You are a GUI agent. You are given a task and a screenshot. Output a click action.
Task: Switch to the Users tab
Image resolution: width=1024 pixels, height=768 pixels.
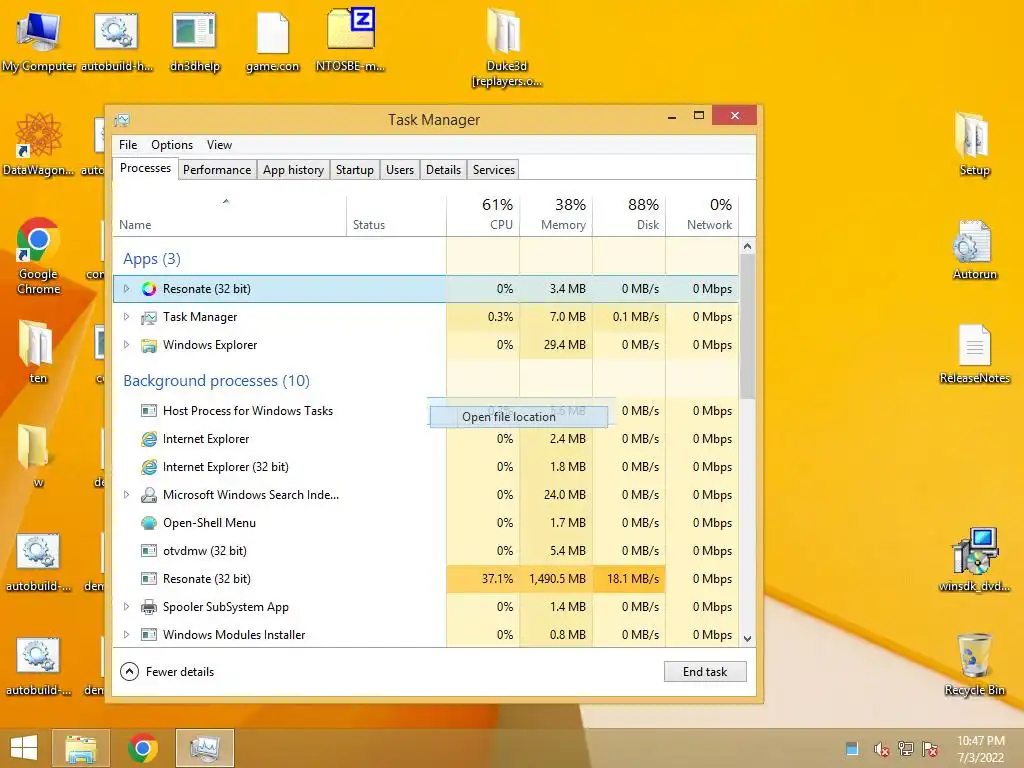(400, 170)
